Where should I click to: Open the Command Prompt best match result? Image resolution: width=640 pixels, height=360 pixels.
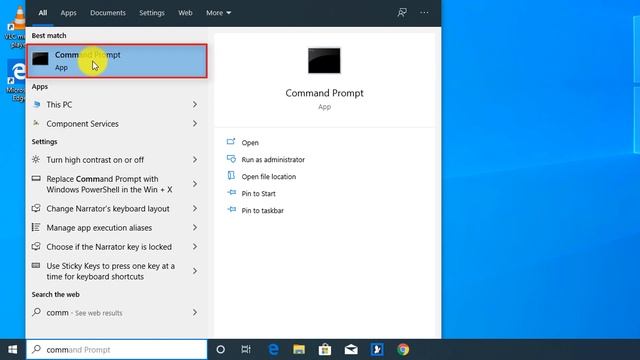tap(117, 61)
